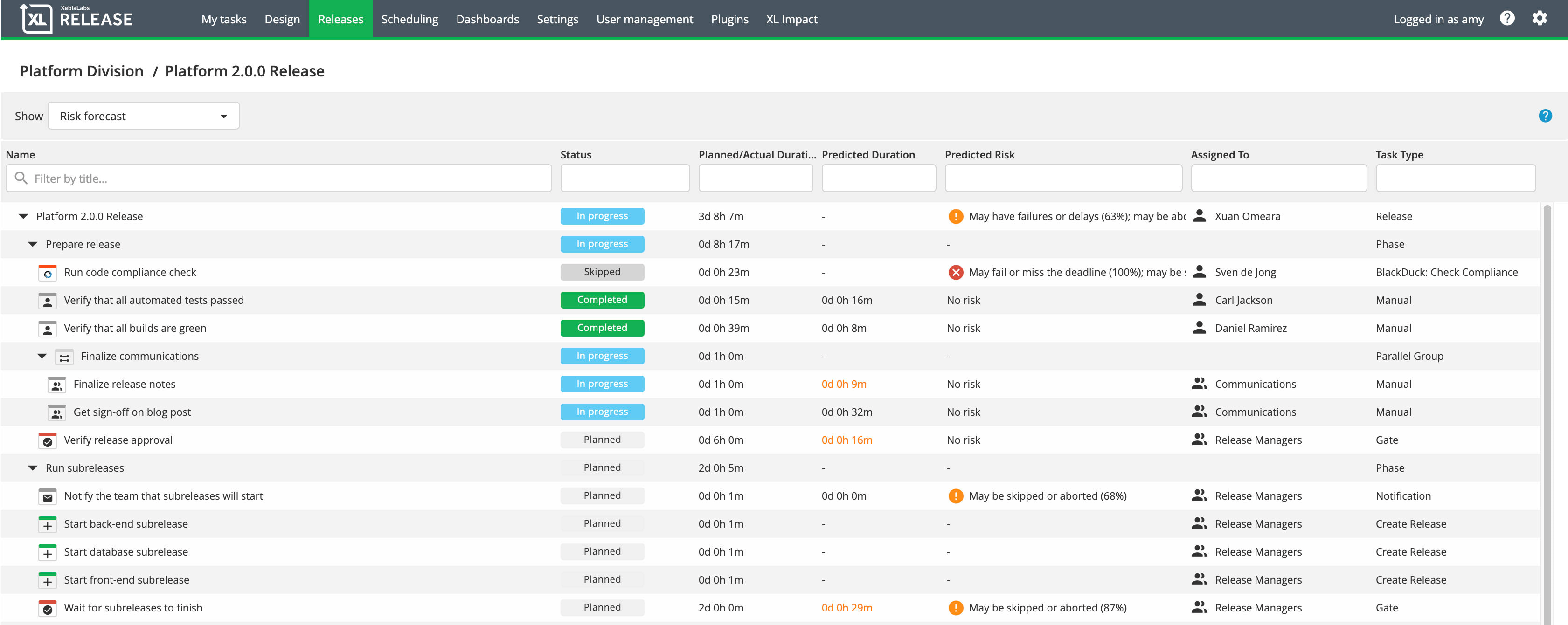Click orange warning icon for Notify the team risk
Screen dimensions: 1568x625
[956, 496]
